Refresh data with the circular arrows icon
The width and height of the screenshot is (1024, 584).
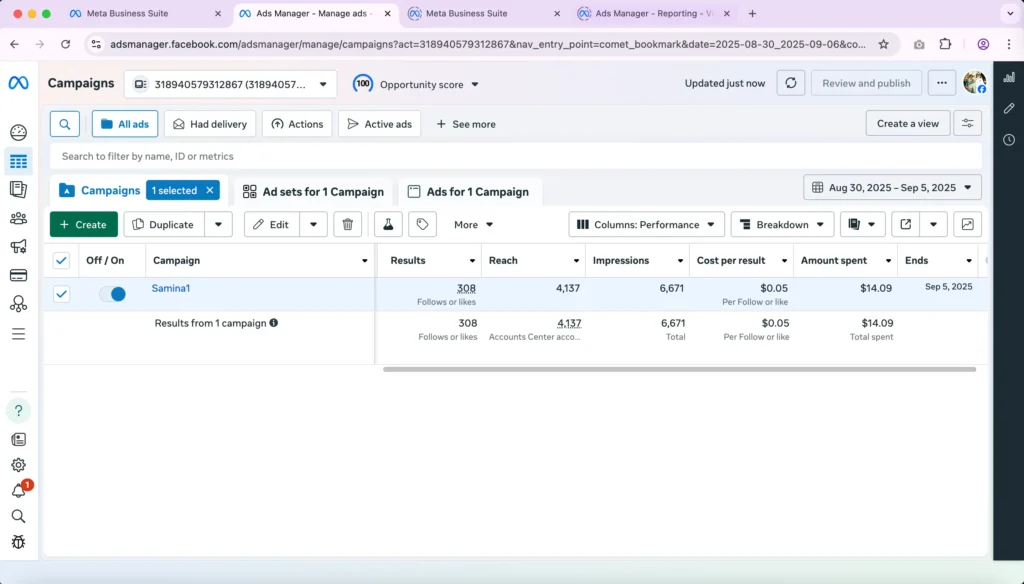[790, 83]
